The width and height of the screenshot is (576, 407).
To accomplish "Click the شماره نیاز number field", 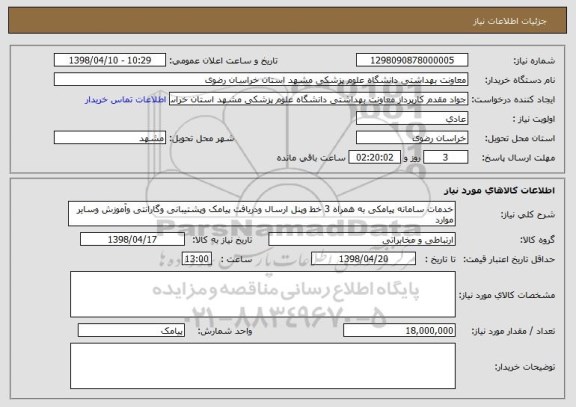I will [412, 60].
